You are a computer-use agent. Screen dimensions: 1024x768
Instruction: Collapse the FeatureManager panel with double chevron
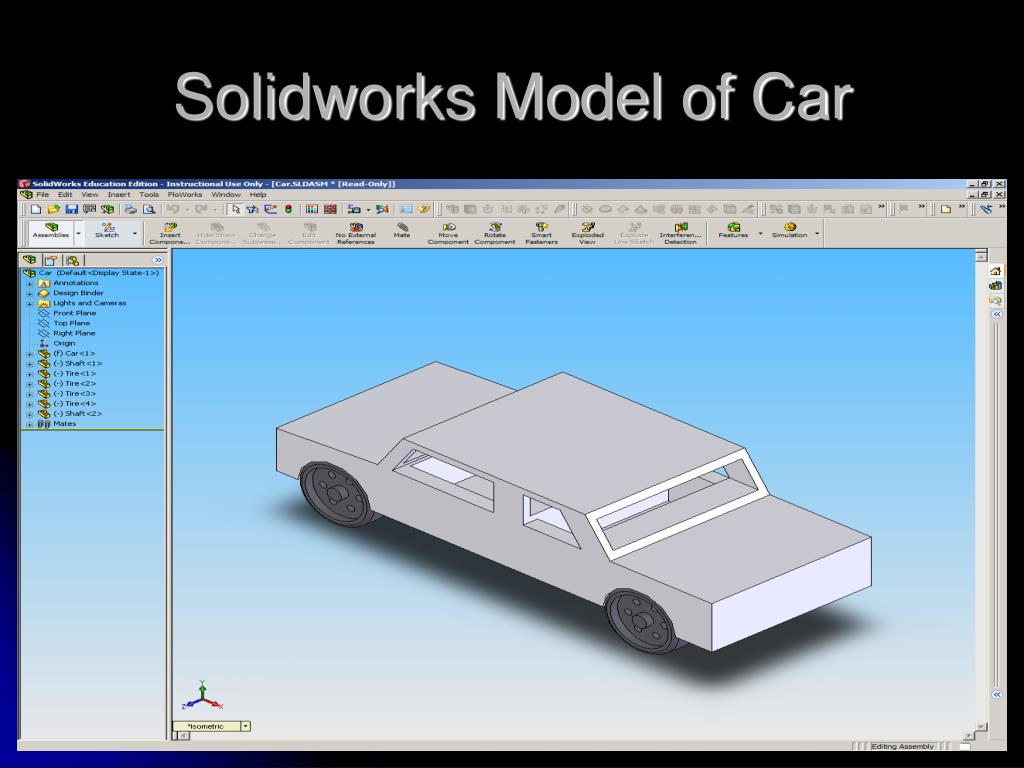coord(157,260)
